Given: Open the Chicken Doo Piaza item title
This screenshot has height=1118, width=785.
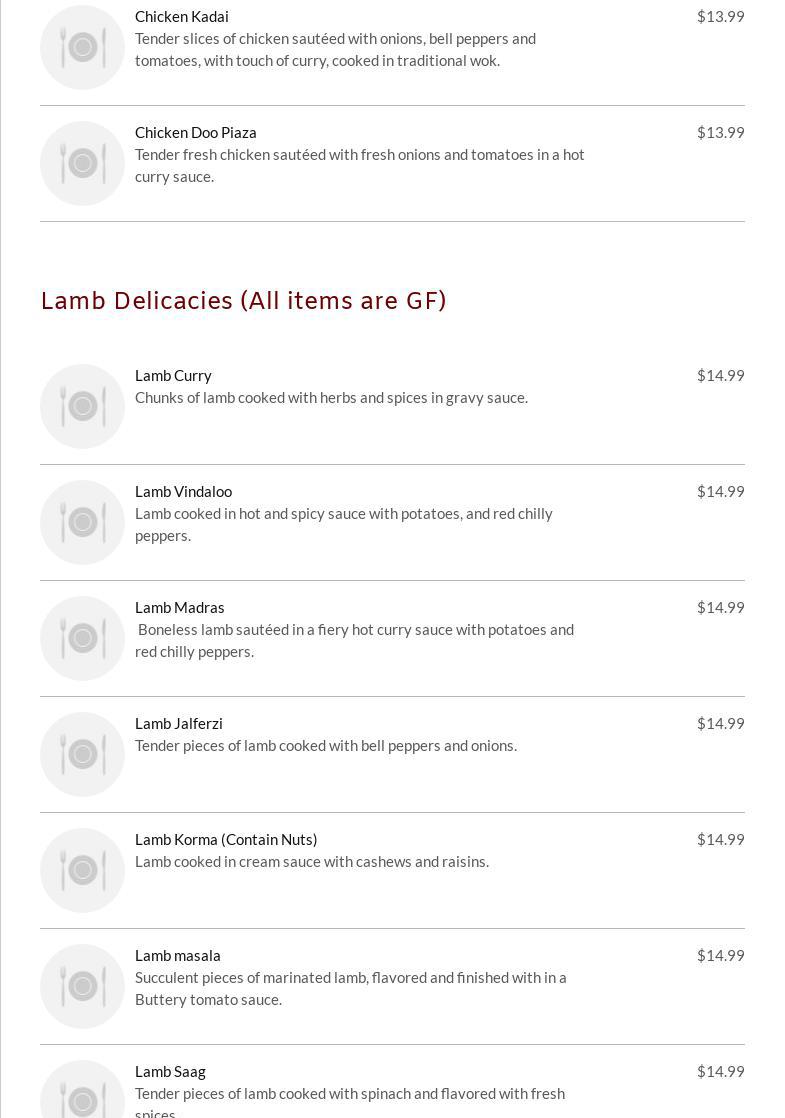Looking at the screenshot, I should click(196, 132).
